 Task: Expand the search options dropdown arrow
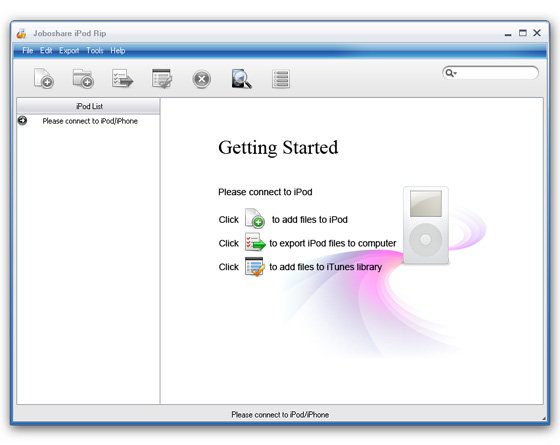455,73
